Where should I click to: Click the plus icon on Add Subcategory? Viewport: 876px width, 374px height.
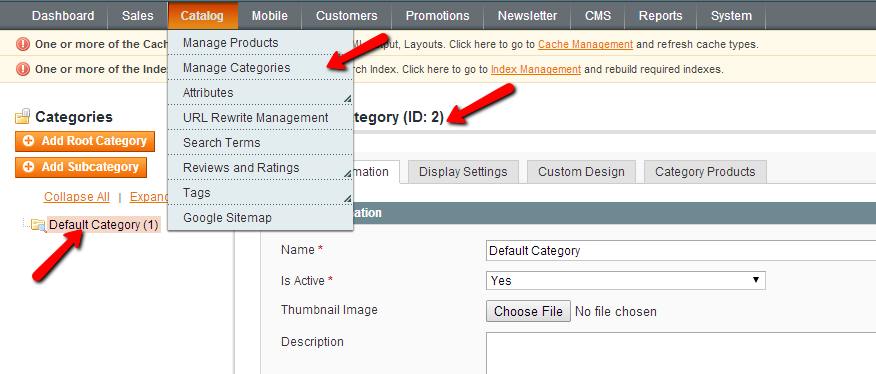coord(28,167)
